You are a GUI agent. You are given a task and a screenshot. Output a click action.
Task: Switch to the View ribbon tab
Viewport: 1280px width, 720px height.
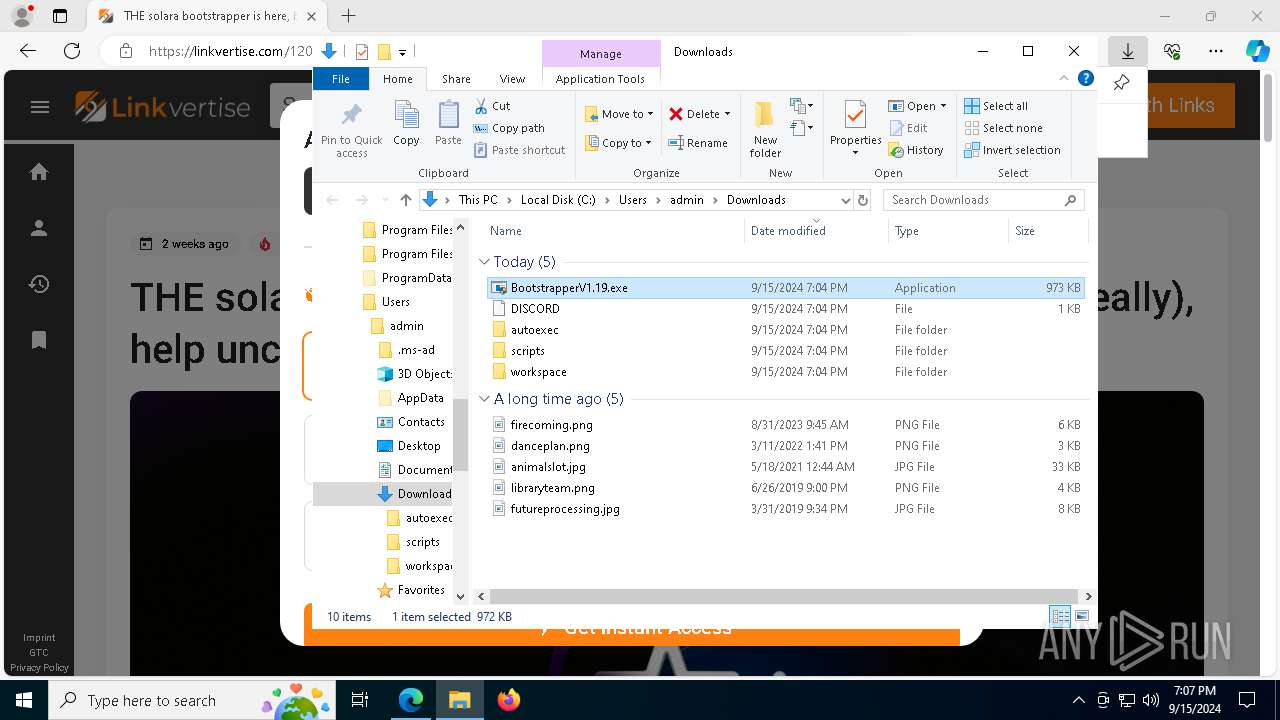click(x=512, y=79)
